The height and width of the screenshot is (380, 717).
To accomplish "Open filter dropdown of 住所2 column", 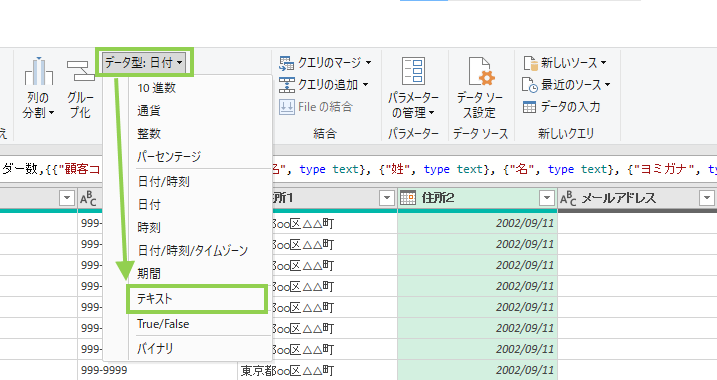I will pos(546,198).
